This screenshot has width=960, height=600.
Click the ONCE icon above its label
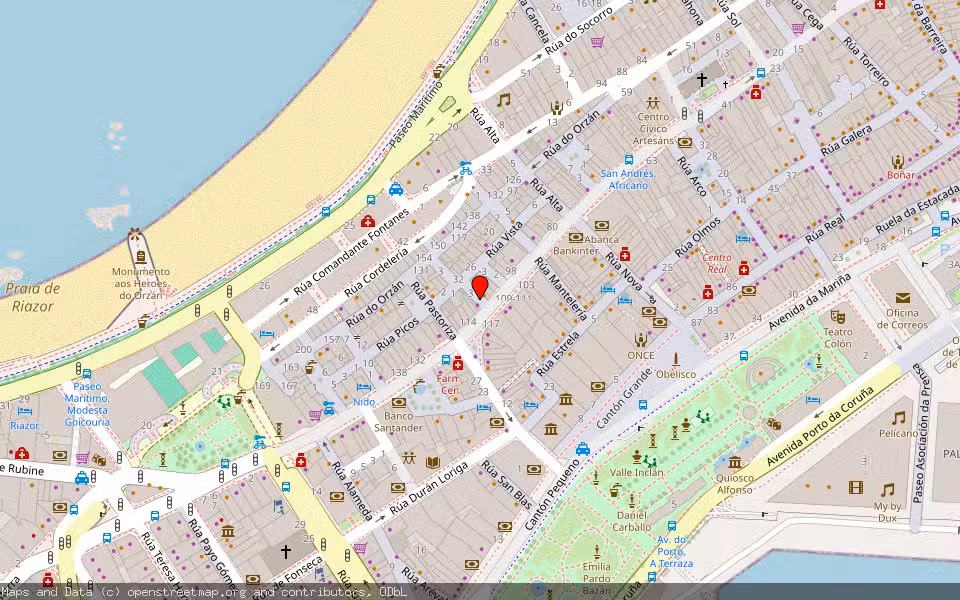[x=640, y=340]
